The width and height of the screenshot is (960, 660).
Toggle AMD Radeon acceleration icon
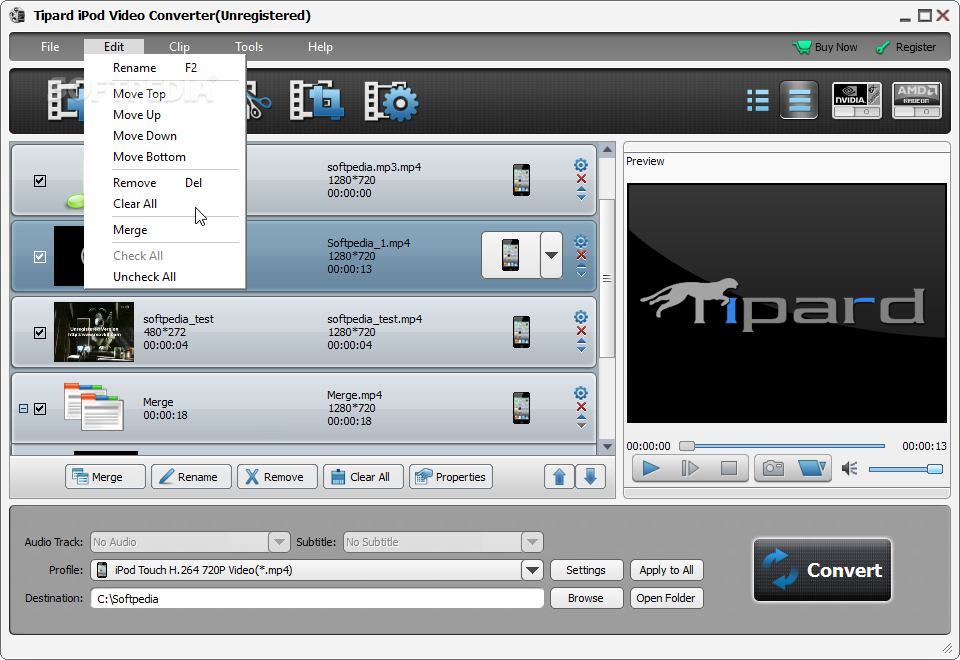[917, 100]
